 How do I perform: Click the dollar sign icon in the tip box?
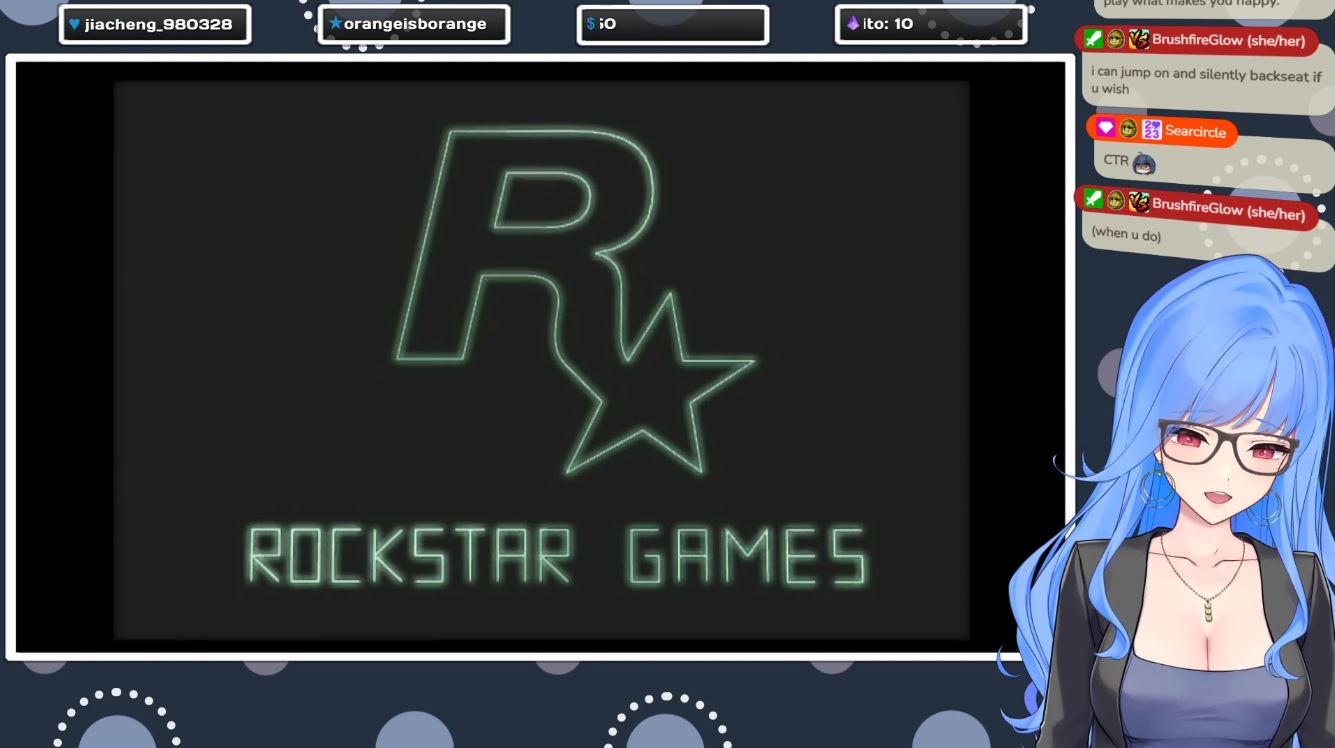pyautogui.click(x=591, y=24)
